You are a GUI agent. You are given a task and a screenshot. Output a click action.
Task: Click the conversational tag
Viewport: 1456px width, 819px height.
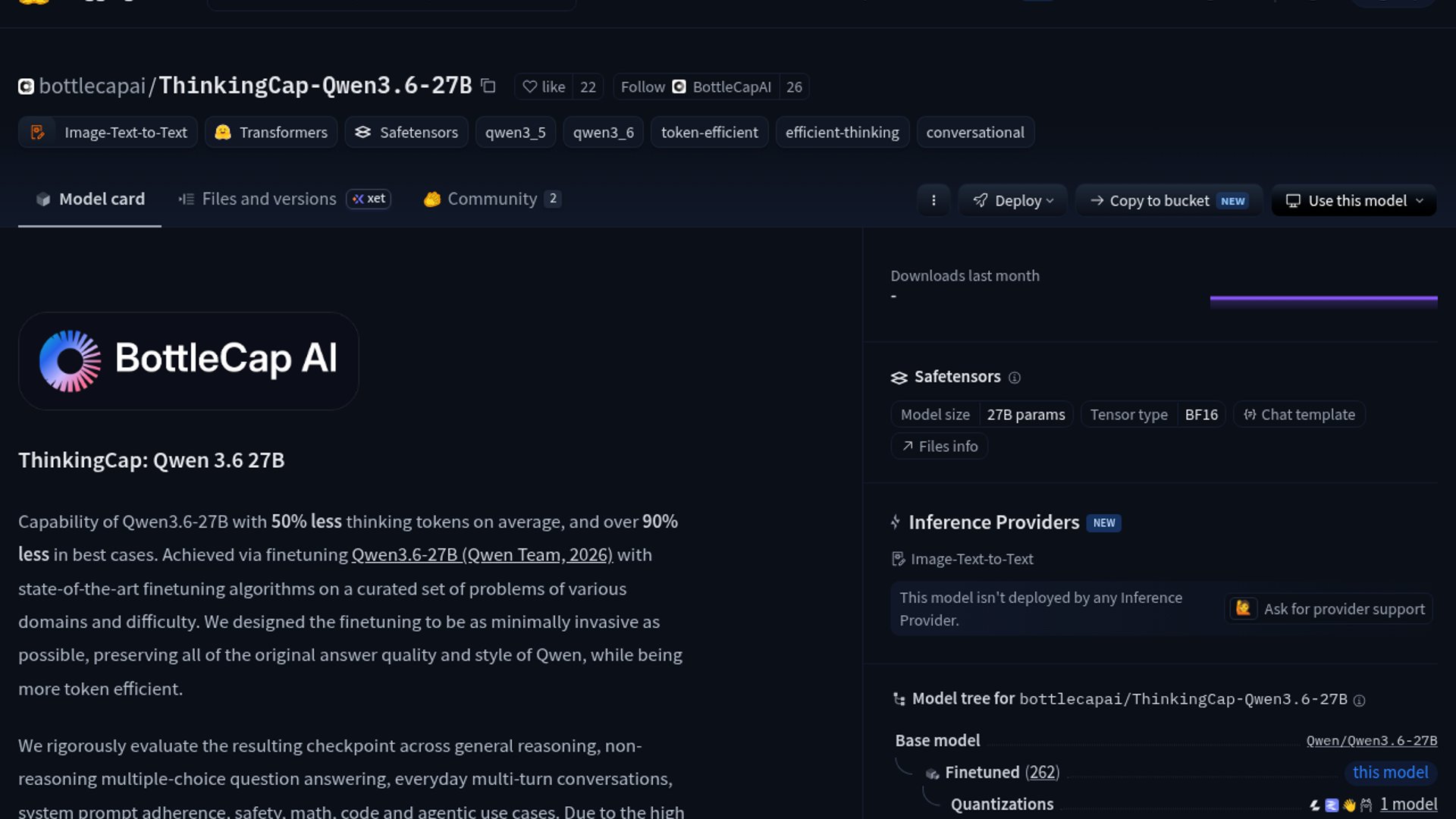coord(975,132)
